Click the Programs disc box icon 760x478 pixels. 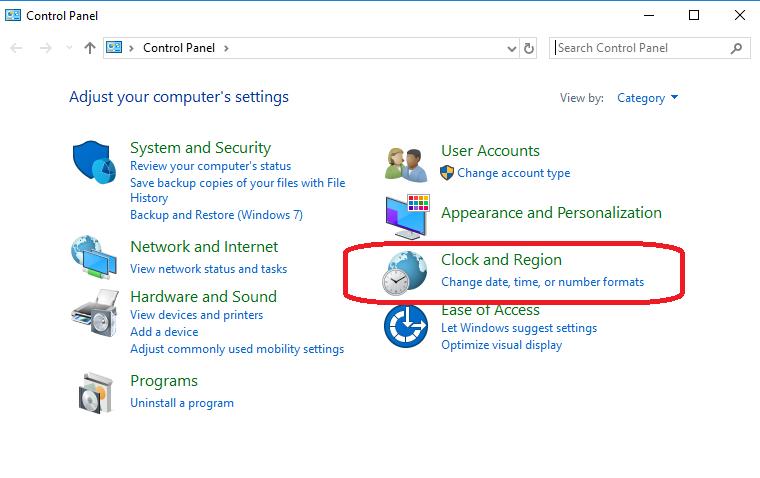(x=96, y=393)
